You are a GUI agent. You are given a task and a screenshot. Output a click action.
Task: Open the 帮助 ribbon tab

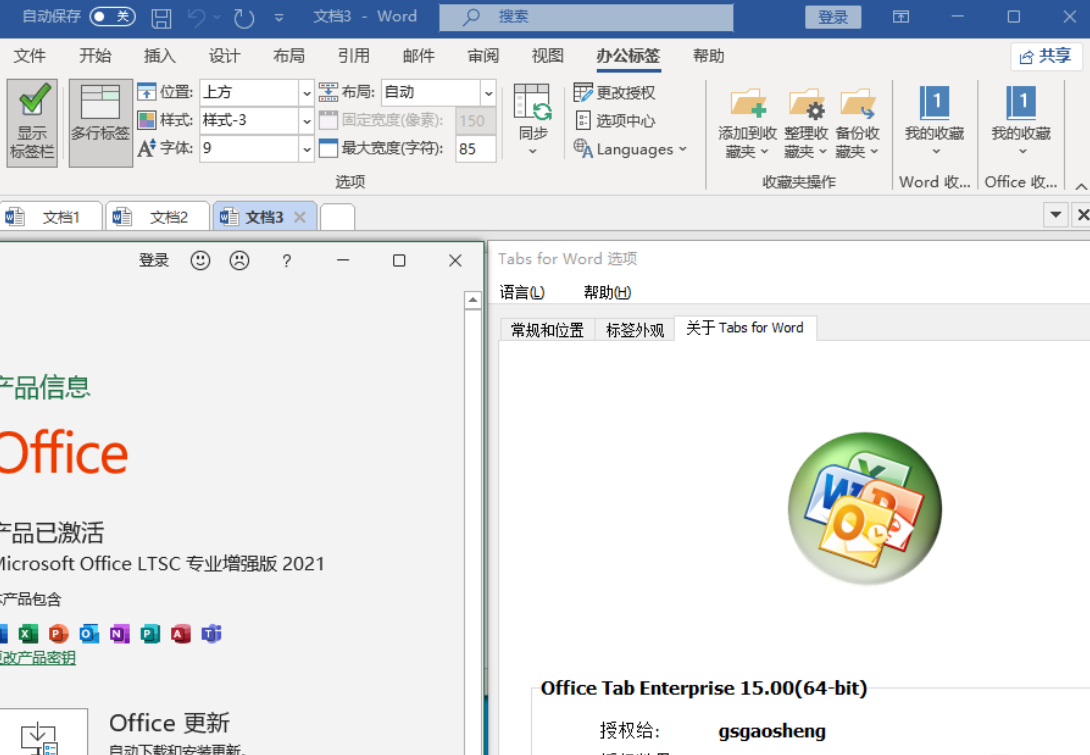(x=709, y=56)
